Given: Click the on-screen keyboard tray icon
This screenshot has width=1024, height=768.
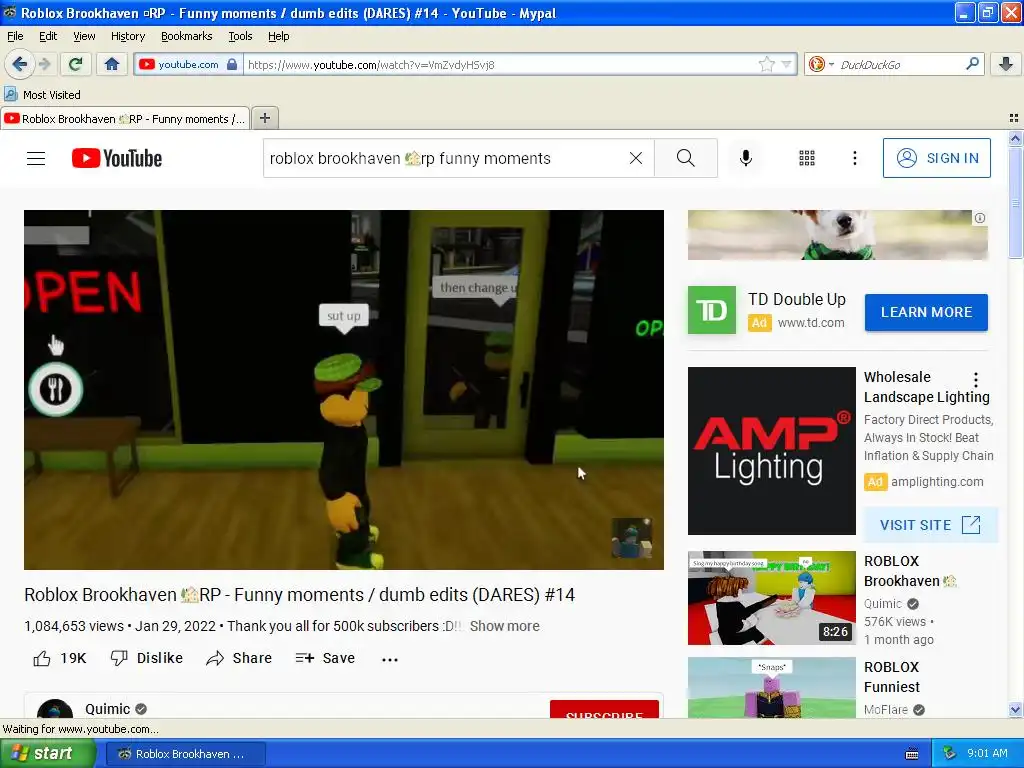Looking at the screenshot, I should coord(912,754).
